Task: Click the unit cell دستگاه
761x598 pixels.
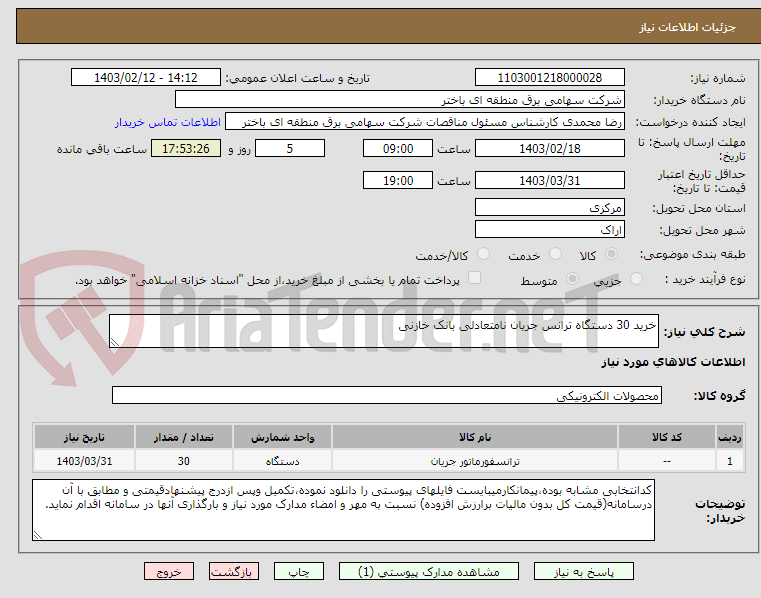Action: point(282,461)
